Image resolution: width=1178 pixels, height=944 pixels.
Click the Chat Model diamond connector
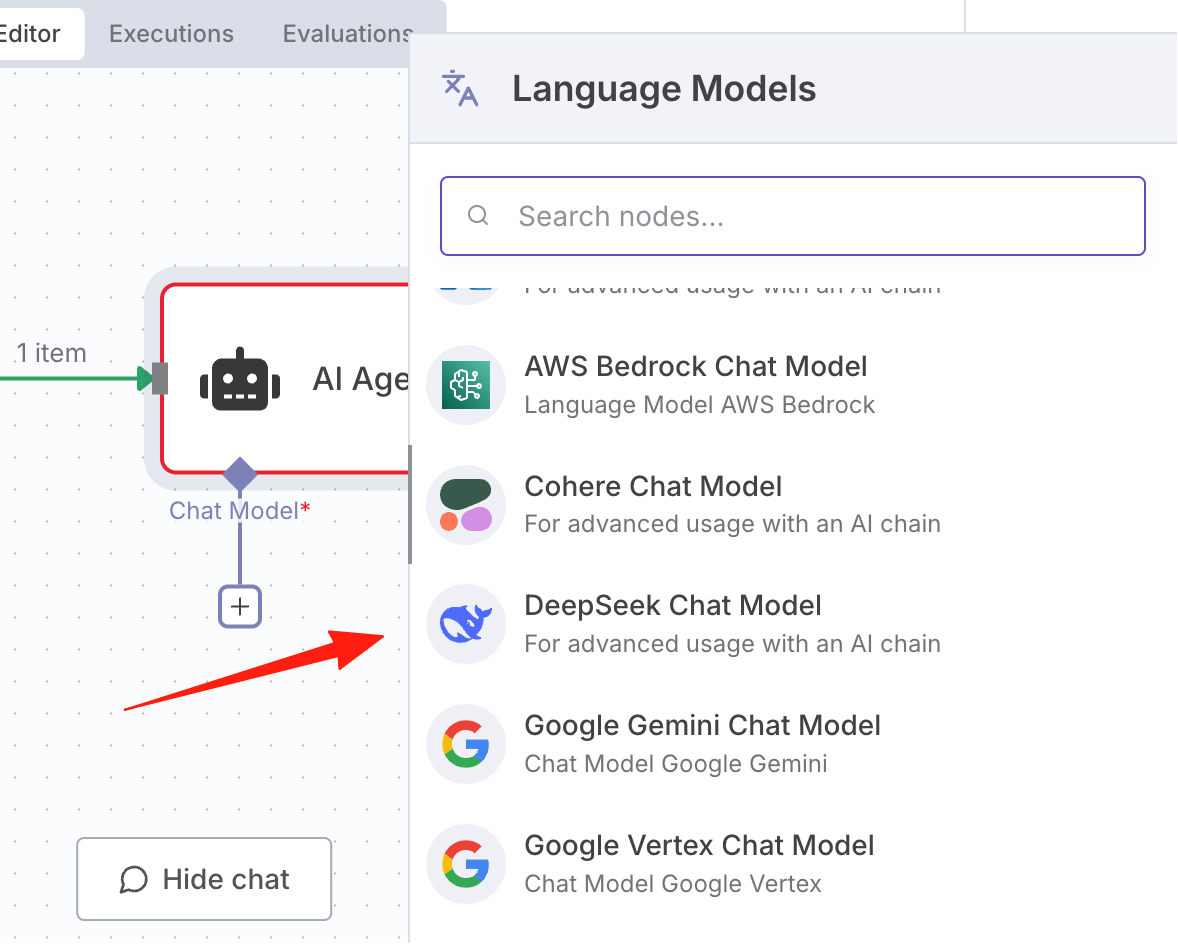[240, 475]
